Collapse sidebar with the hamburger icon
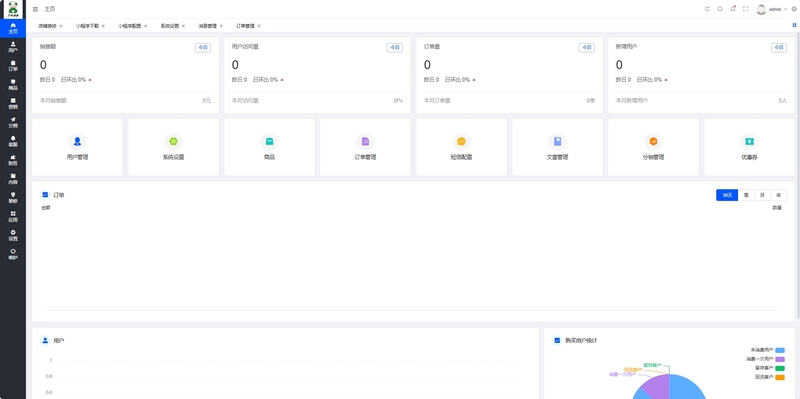800x399 pixels. coord(35,9)
